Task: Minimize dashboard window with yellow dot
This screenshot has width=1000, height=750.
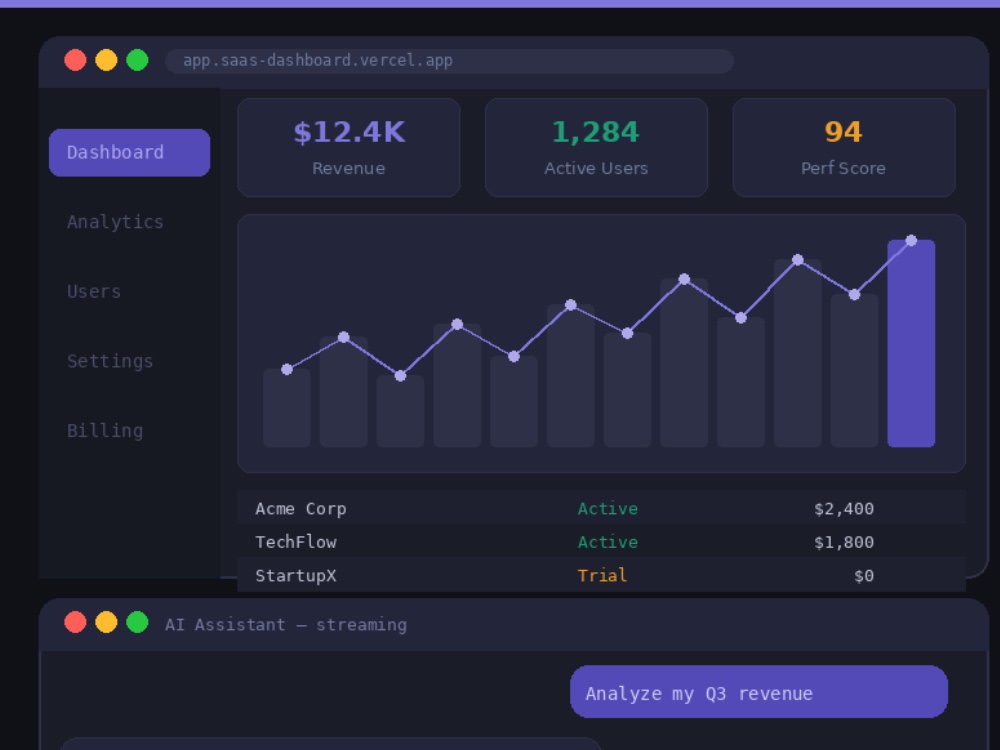Action: pyautogui.click(x=107, y=60)
